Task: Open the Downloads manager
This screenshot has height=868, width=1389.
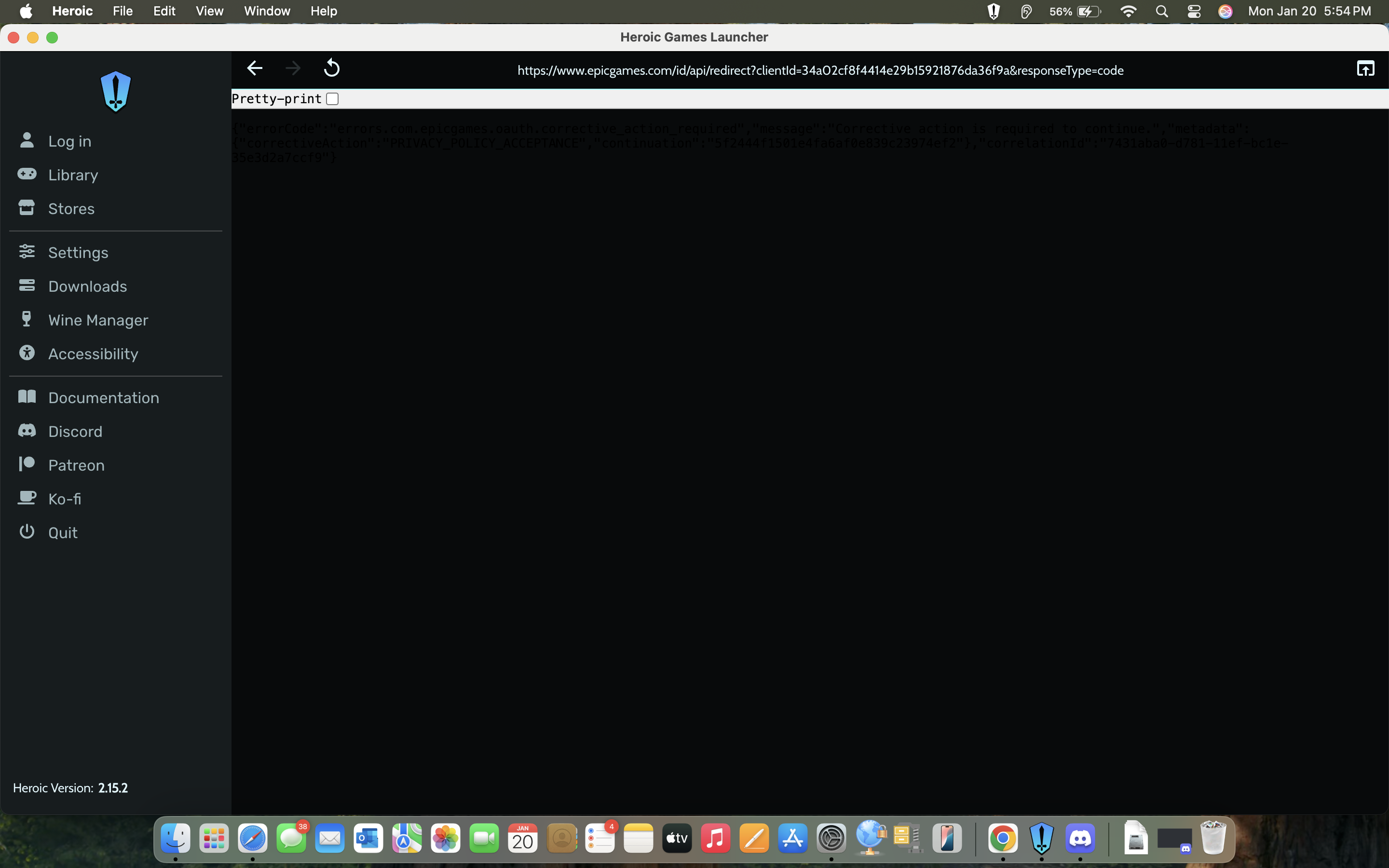Action: point(88,286)
